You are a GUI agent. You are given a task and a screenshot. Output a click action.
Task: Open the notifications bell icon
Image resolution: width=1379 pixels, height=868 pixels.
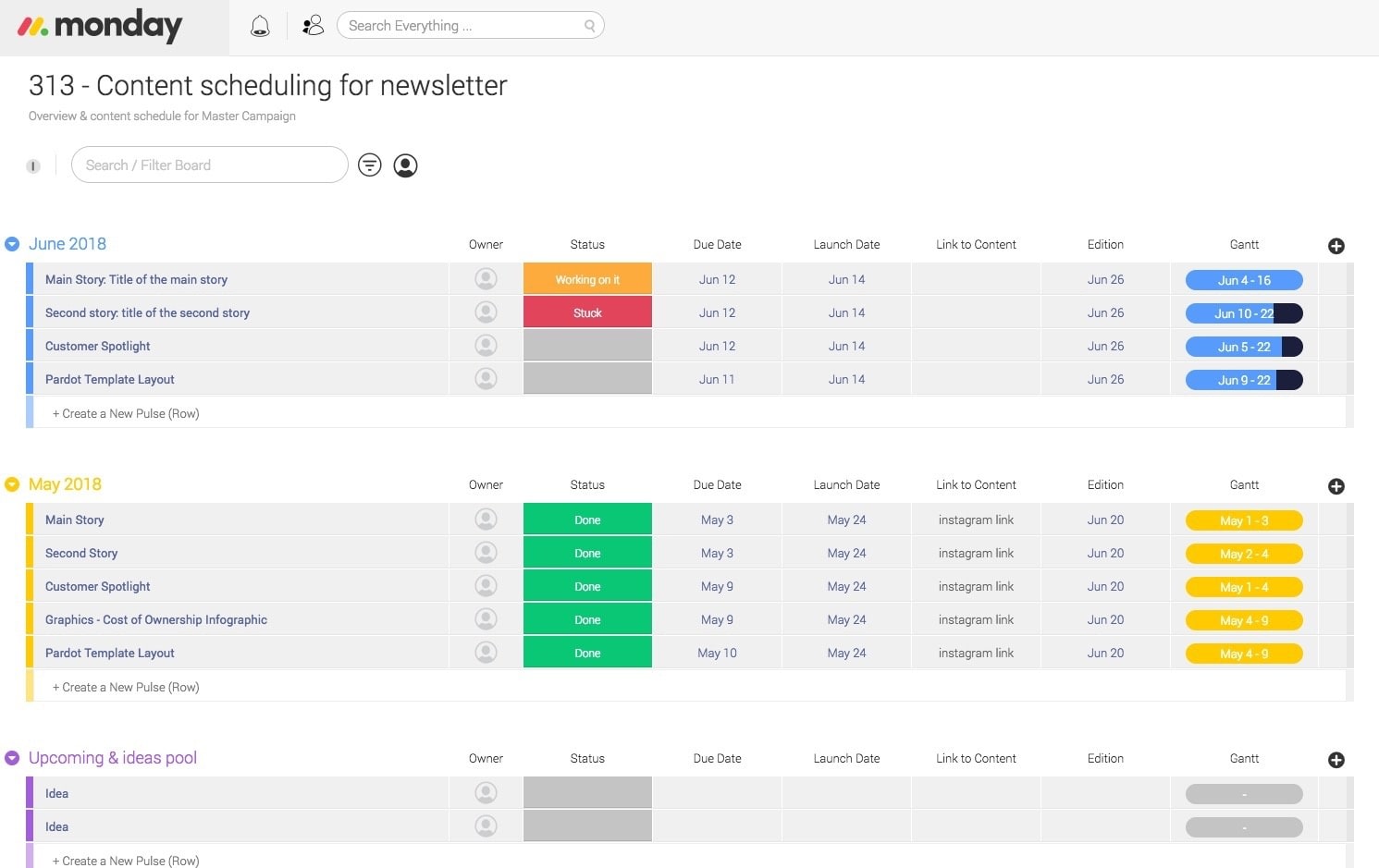pos(260,26)
